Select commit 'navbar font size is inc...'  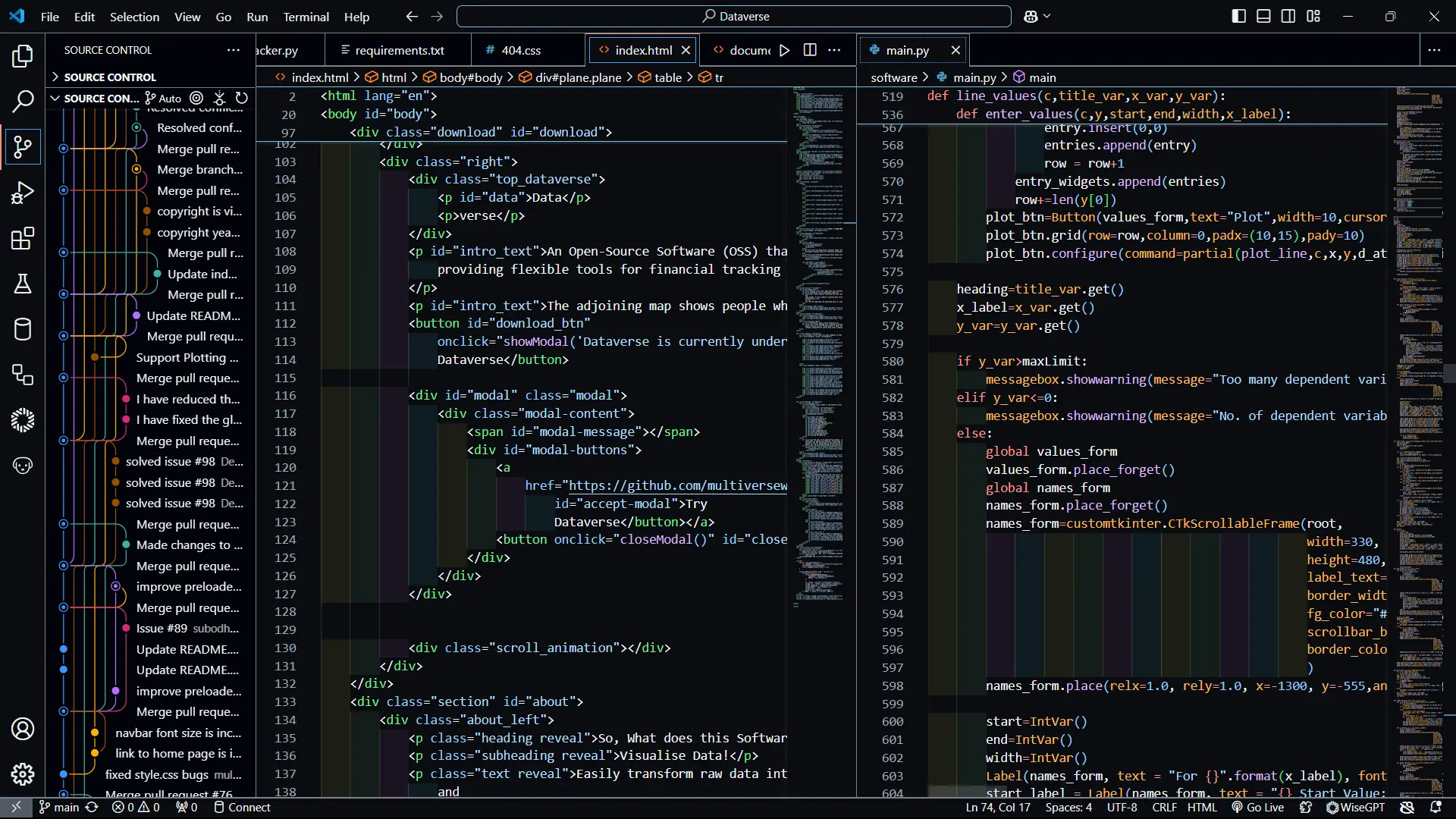point(178,733)
